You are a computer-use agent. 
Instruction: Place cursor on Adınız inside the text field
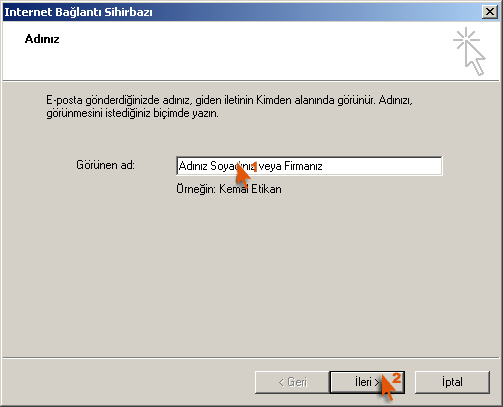point(193,166)
